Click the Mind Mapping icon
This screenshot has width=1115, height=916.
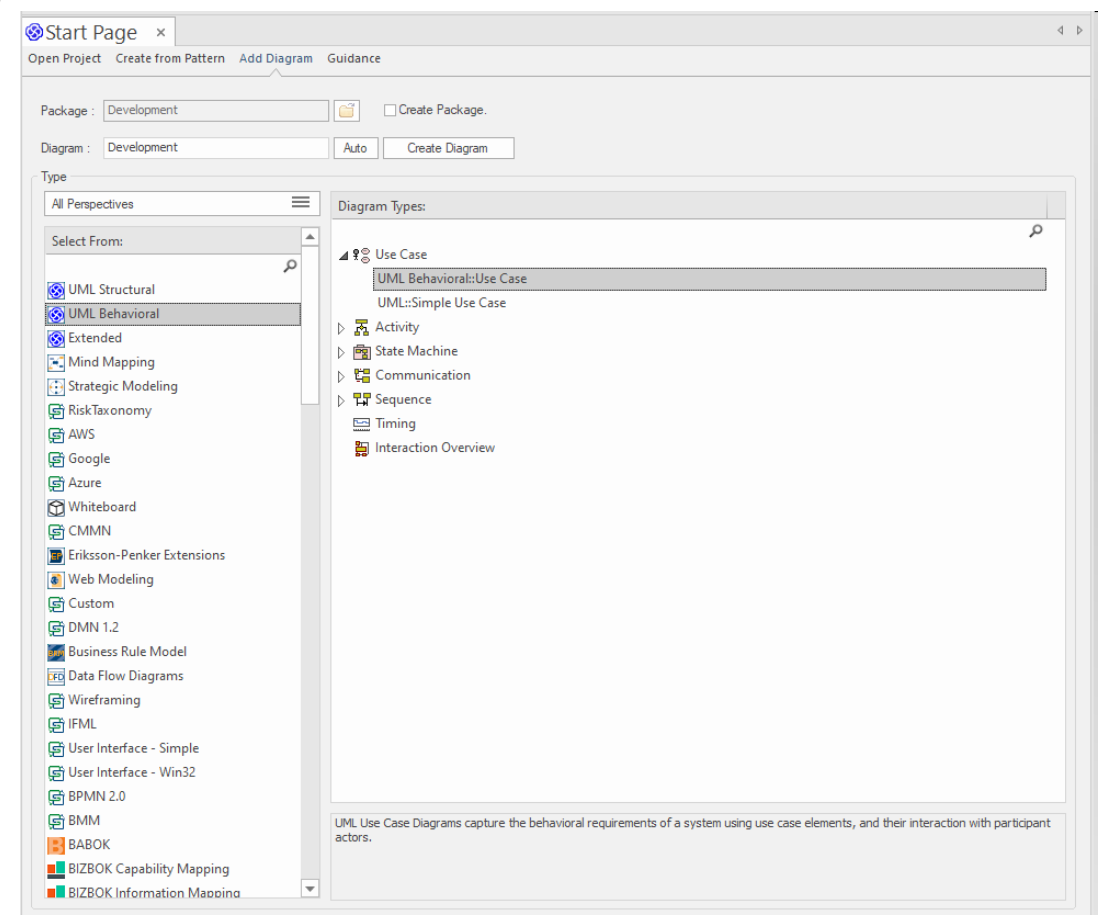point(55,363)
